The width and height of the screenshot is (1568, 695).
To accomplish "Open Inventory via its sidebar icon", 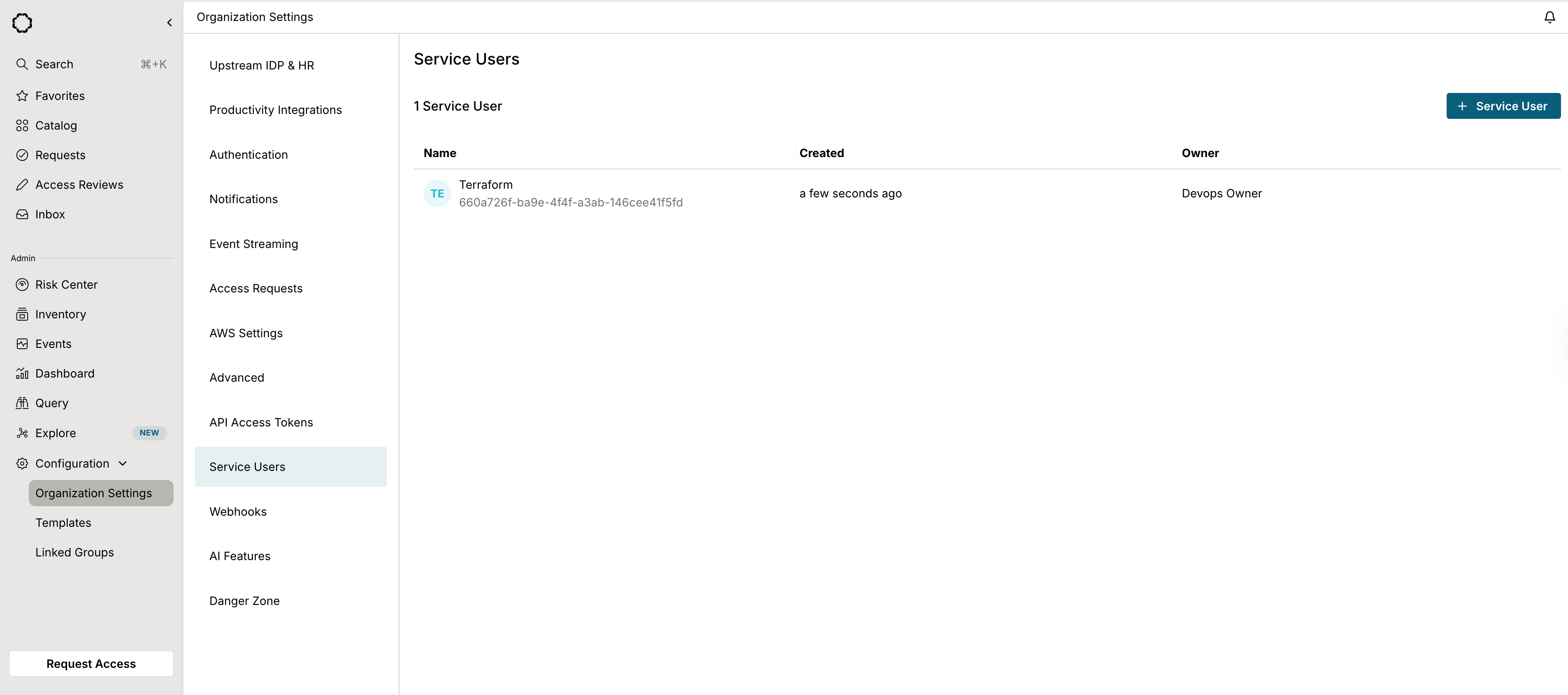I will pyautogui.click(x=22, y=315).
